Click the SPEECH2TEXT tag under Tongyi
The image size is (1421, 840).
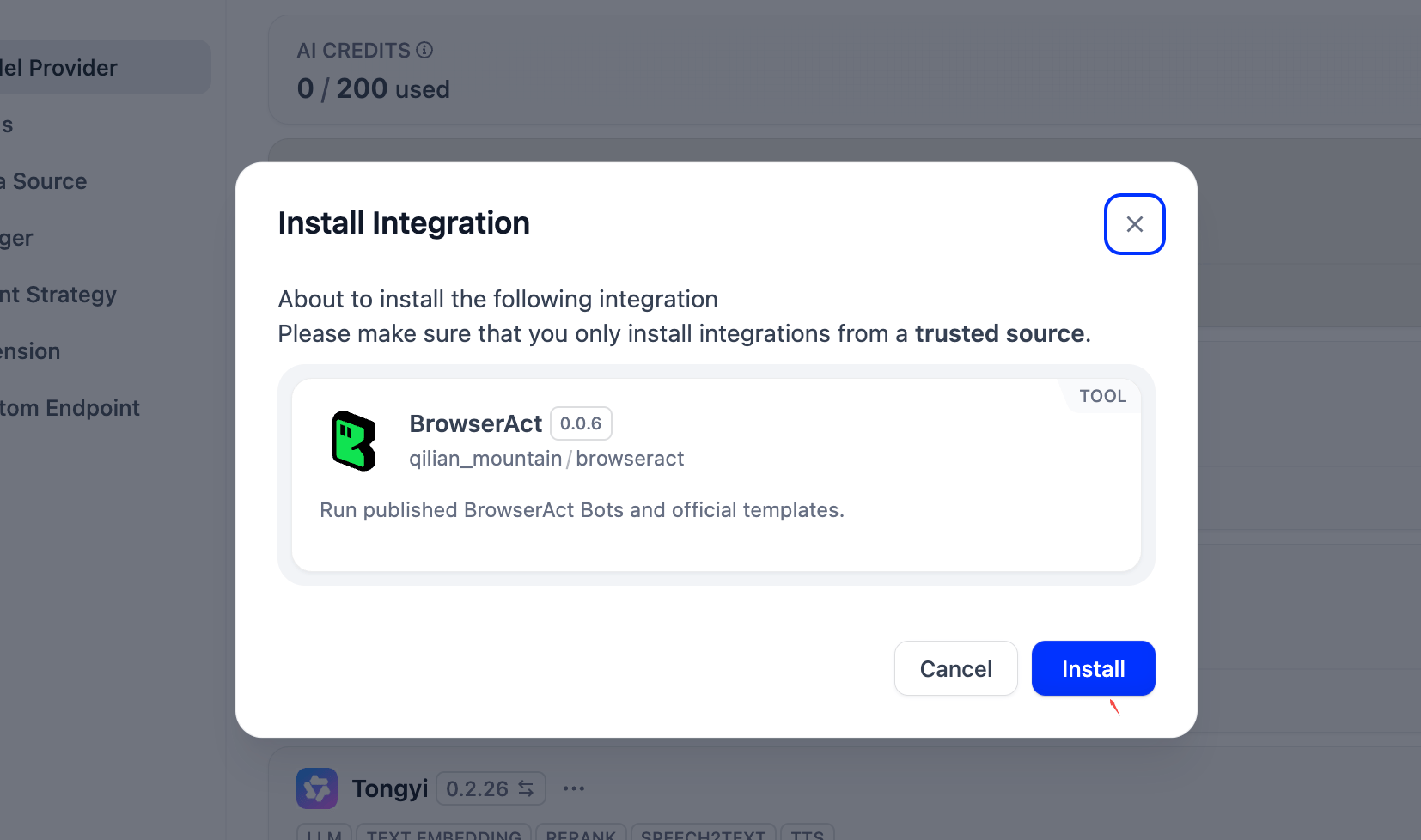click(x=703, y=834)
